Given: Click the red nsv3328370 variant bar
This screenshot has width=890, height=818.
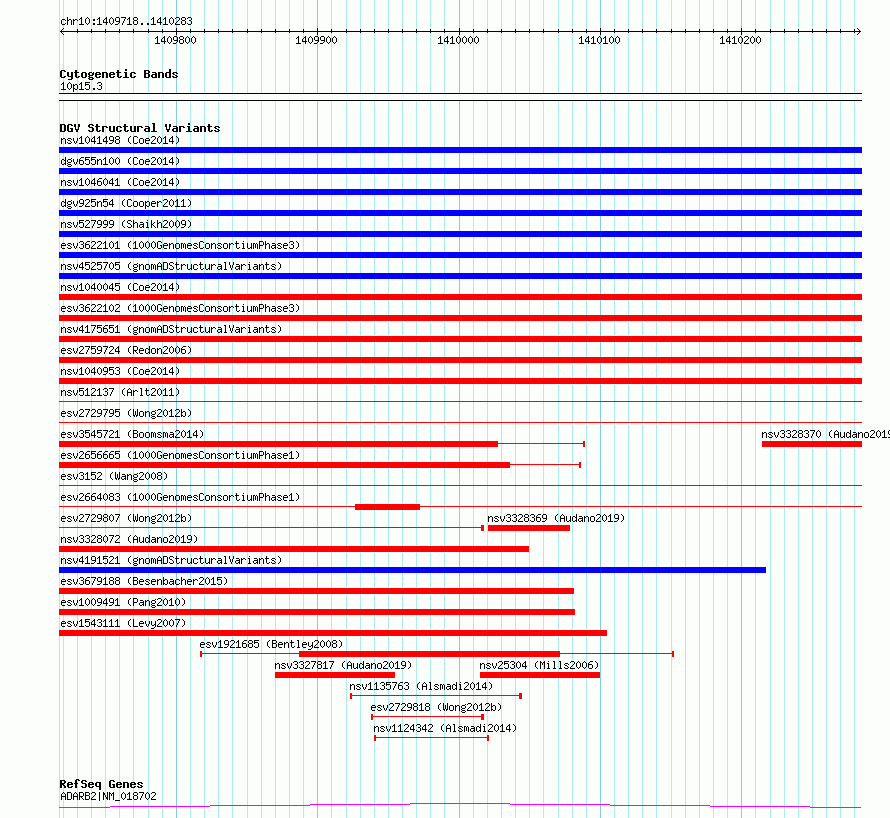Looking at the screenshot, I should tap(812, 444).
